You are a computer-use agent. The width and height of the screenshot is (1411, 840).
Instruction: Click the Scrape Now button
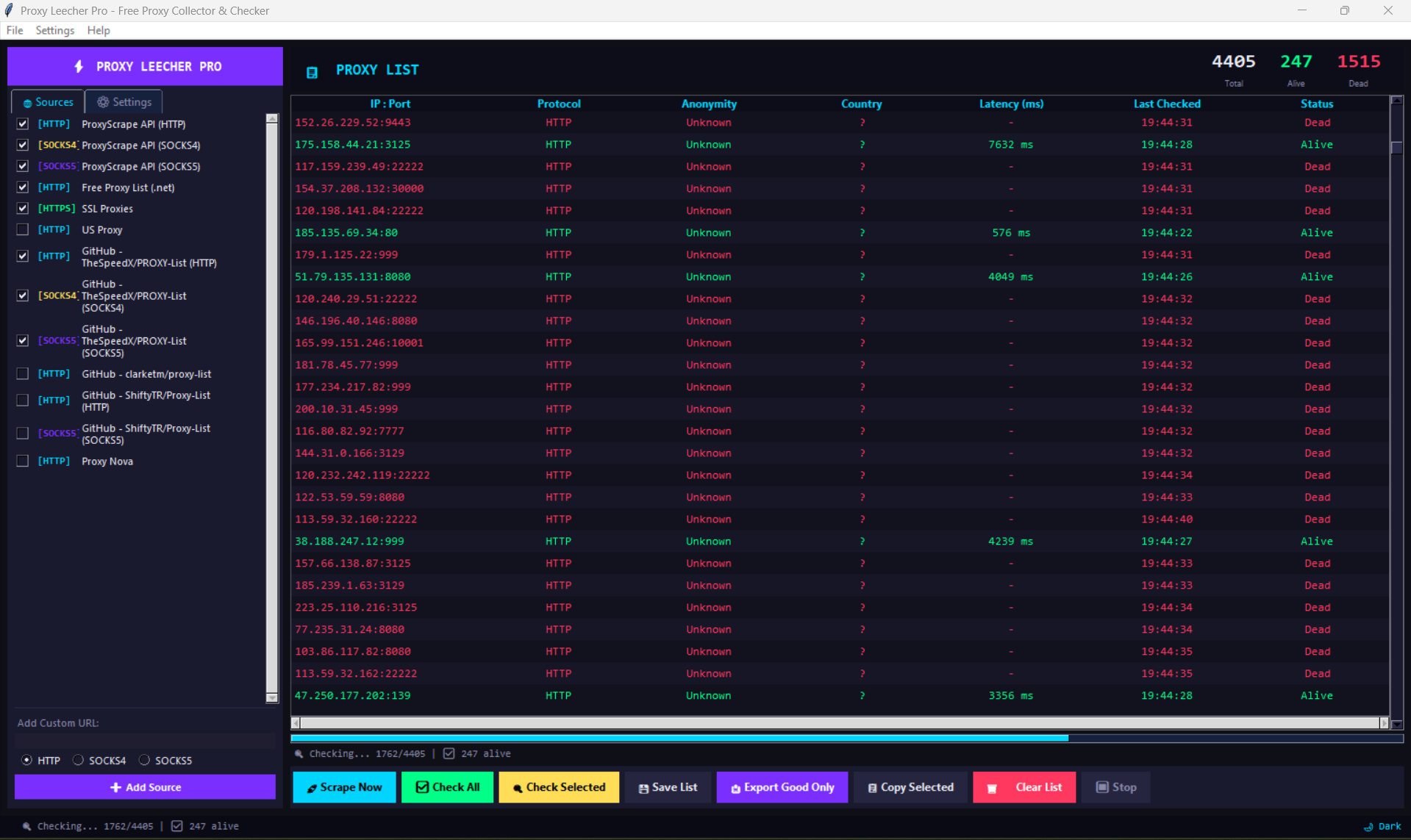click(344, 787)
